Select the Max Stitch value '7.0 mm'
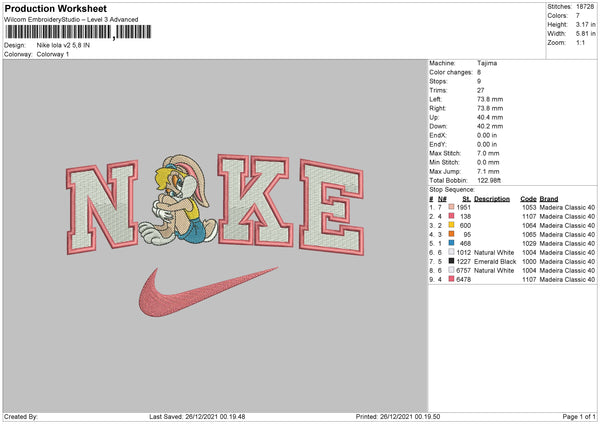The height and width of the screenshot is (424, 600). pos(488,153)
